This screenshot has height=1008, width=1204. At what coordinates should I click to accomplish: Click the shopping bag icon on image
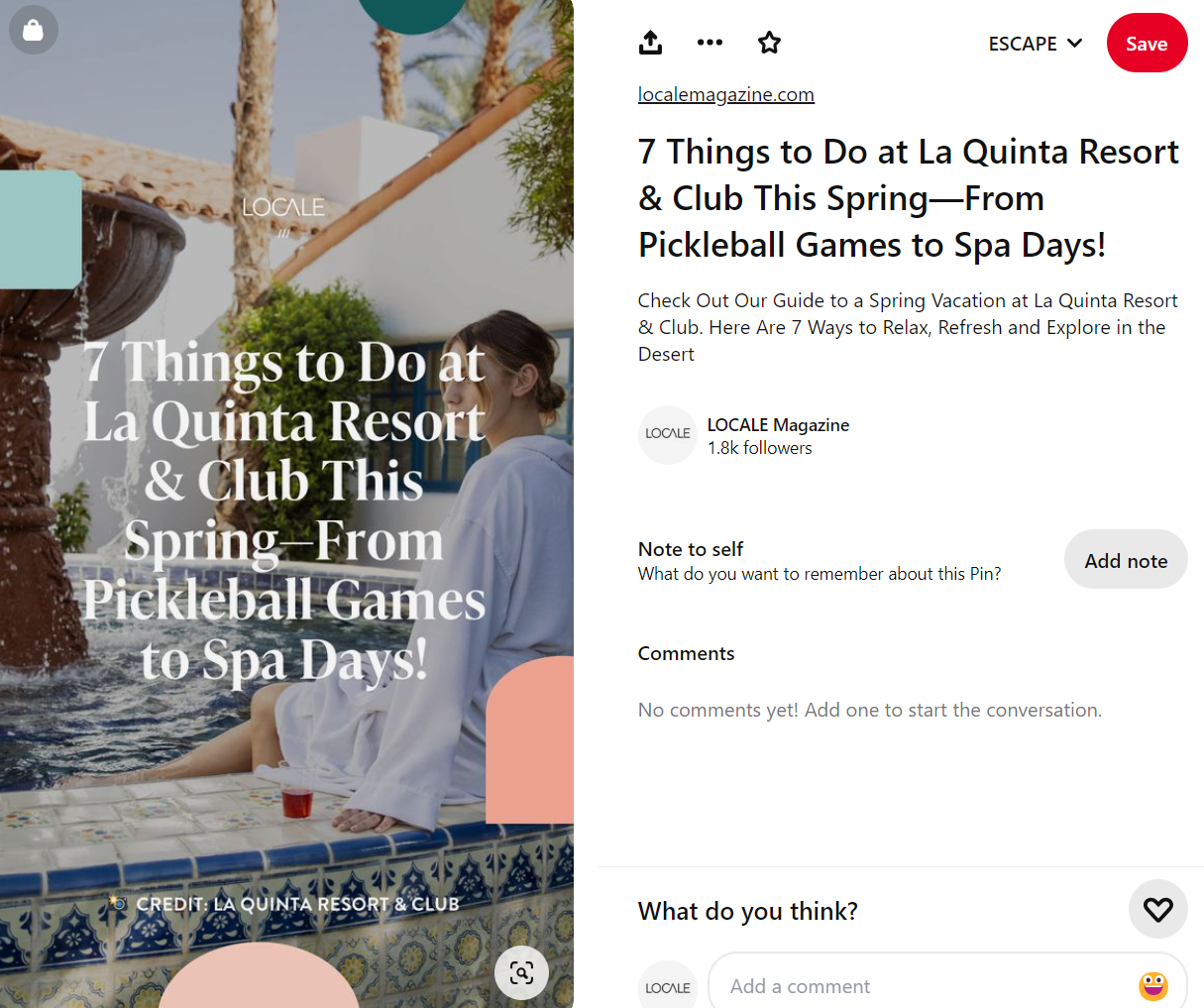point(34,30)
